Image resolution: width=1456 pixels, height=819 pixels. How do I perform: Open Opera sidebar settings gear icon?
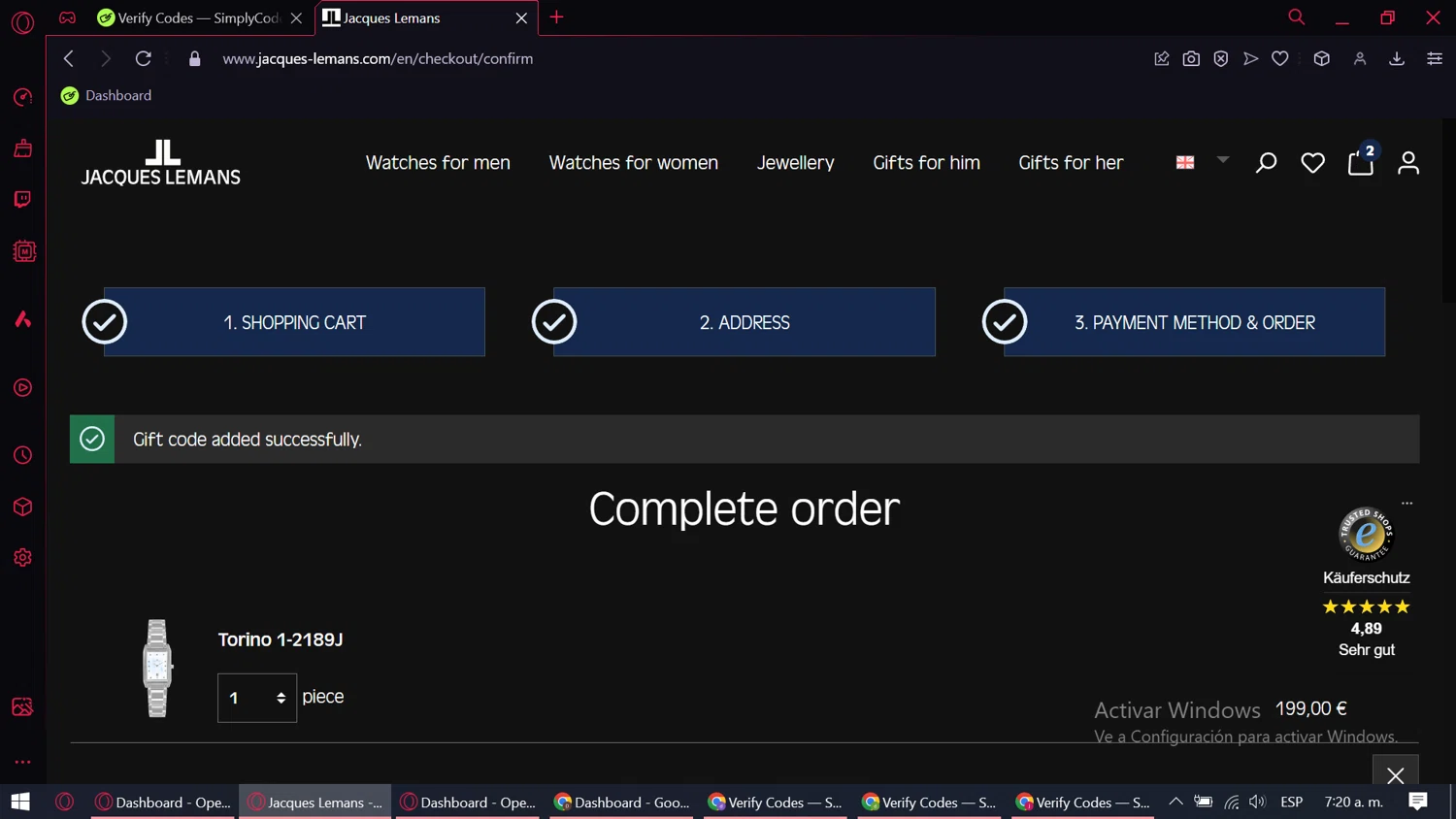[22, 558]
